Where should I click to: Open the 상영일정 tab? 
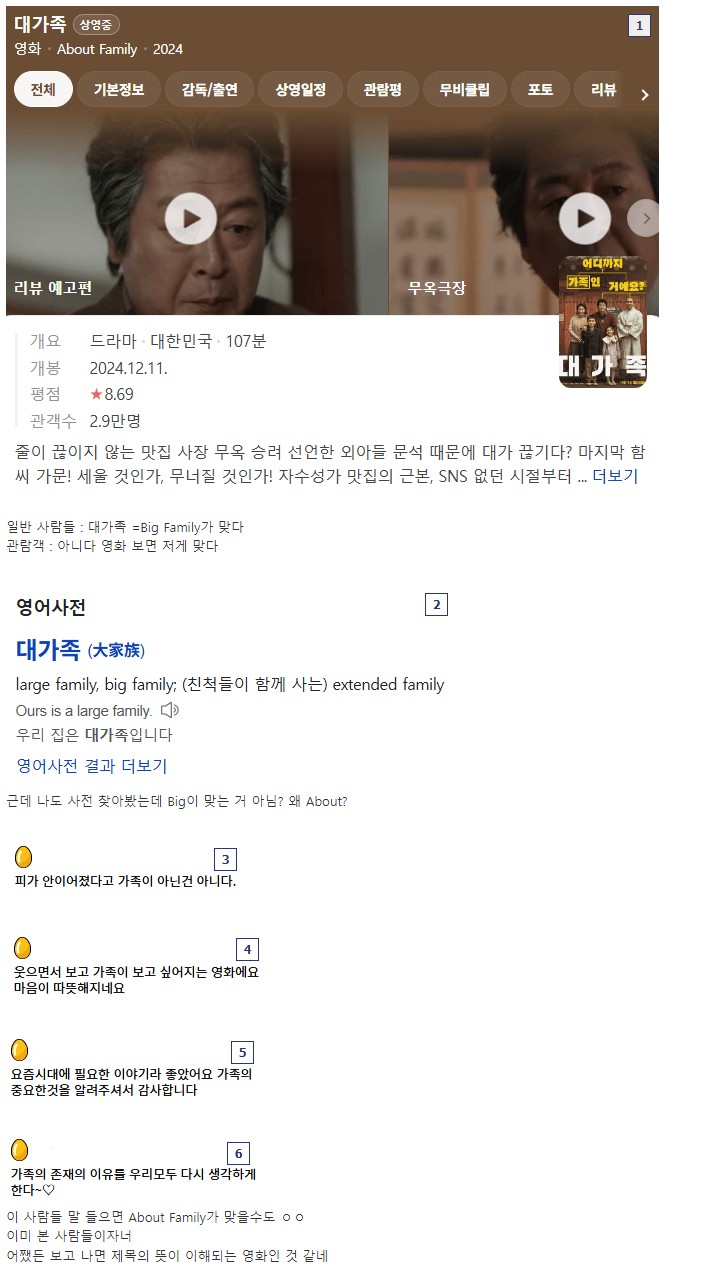[301, 89]
